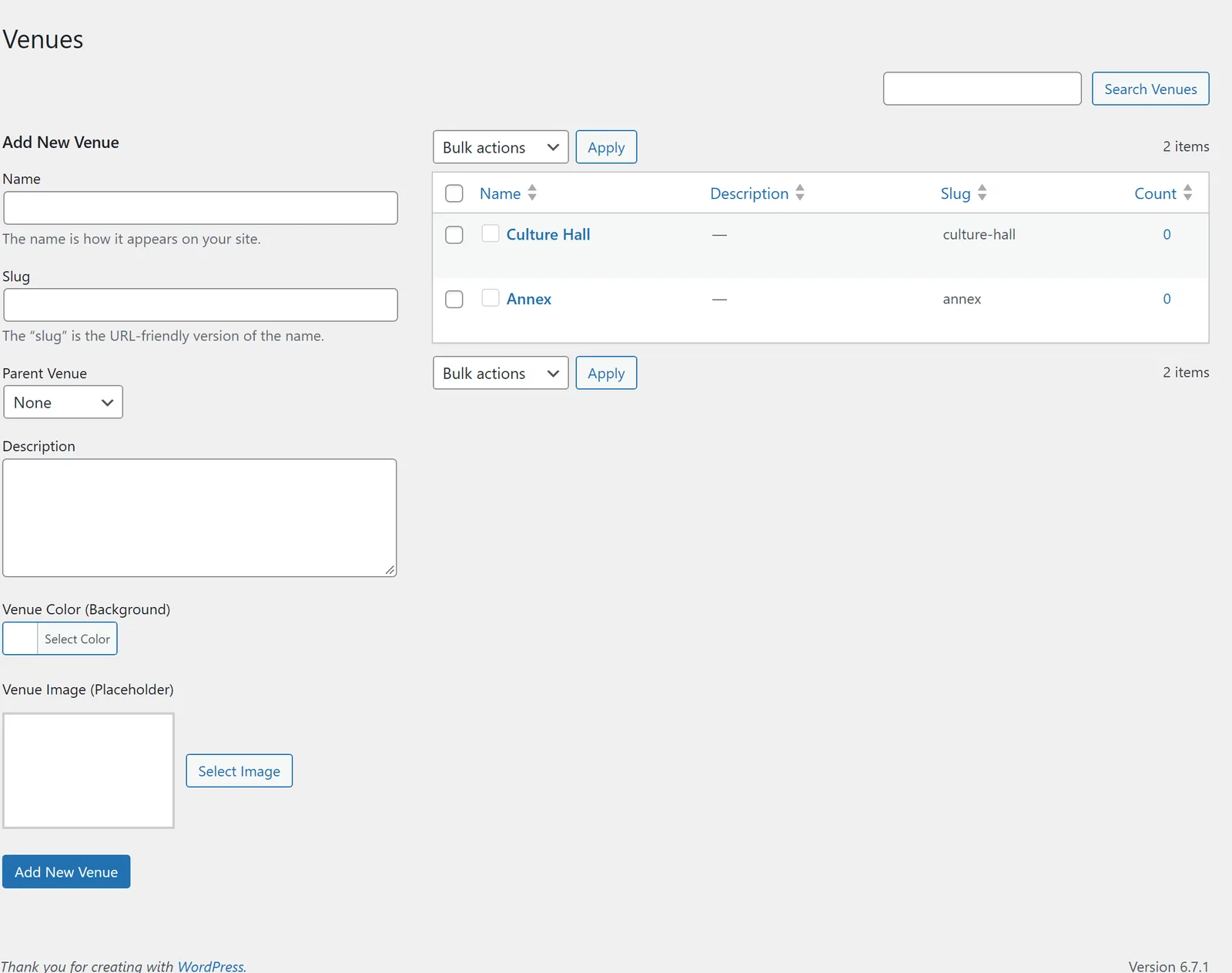Focus the venue search input field
The image size is (1232, 973).
pos(983,89)
